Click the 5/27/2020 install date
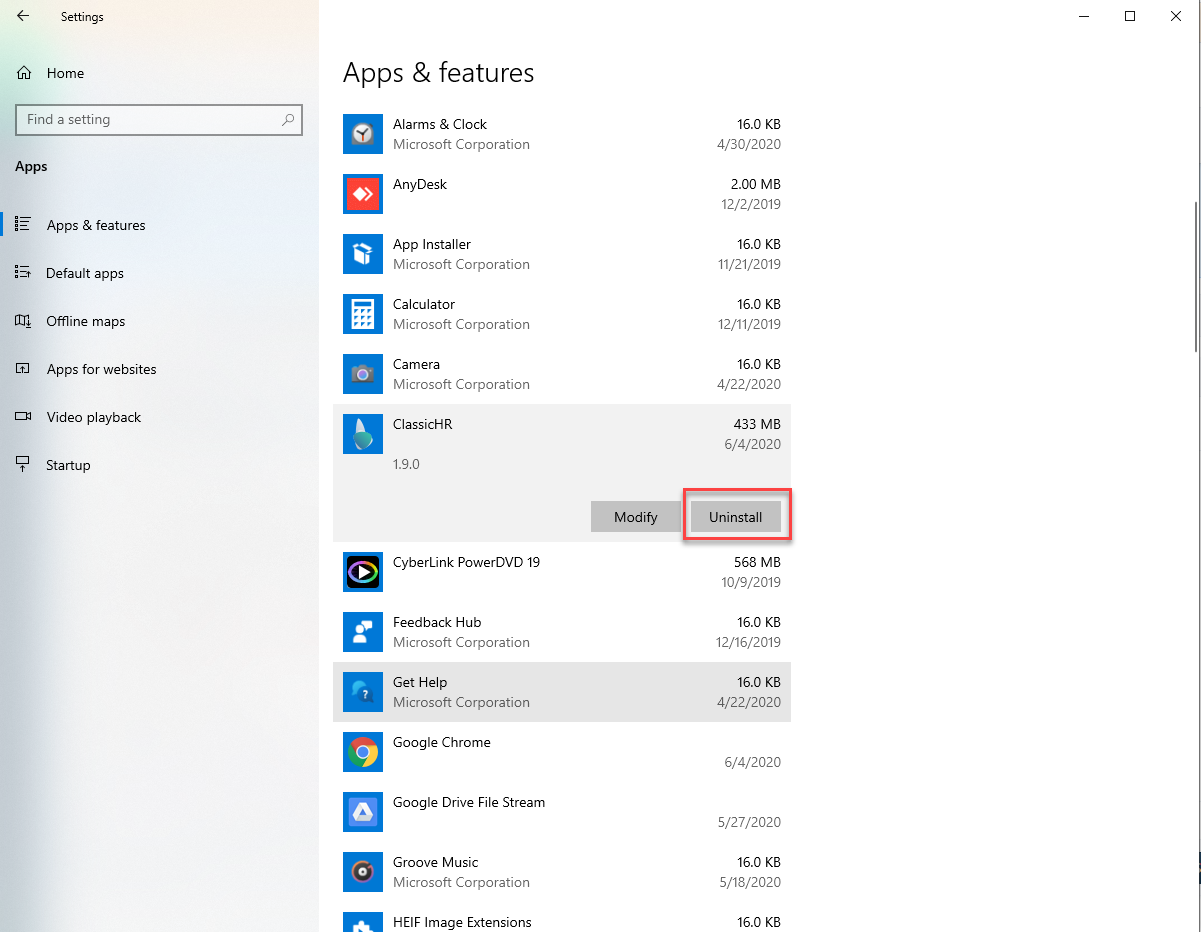 [749, 822]
